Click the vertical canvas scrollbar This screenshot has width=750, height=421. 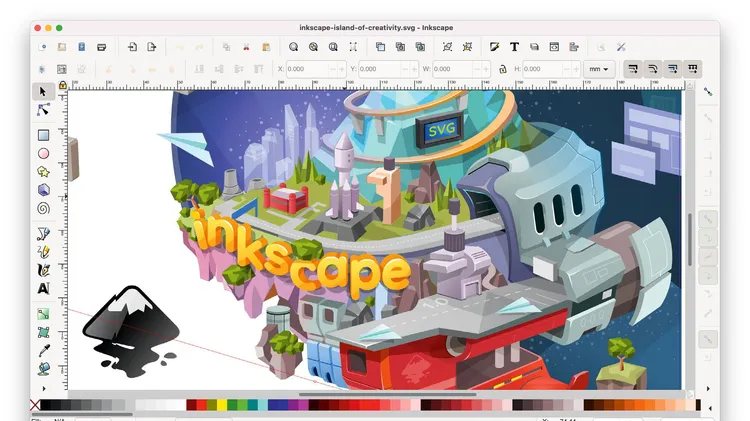click(x=690, y=240)
